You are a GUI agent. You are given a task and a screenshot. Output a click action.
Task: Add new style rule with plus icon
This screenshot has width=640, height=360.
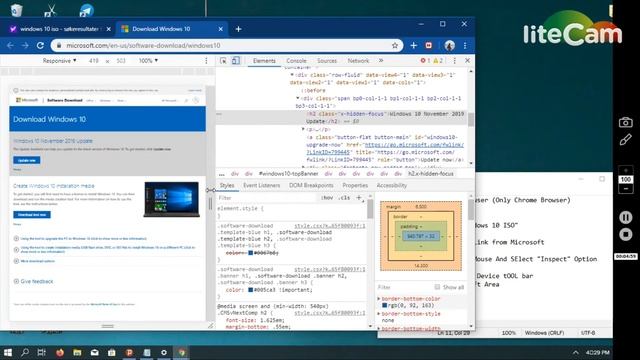[x=359, y=198]
